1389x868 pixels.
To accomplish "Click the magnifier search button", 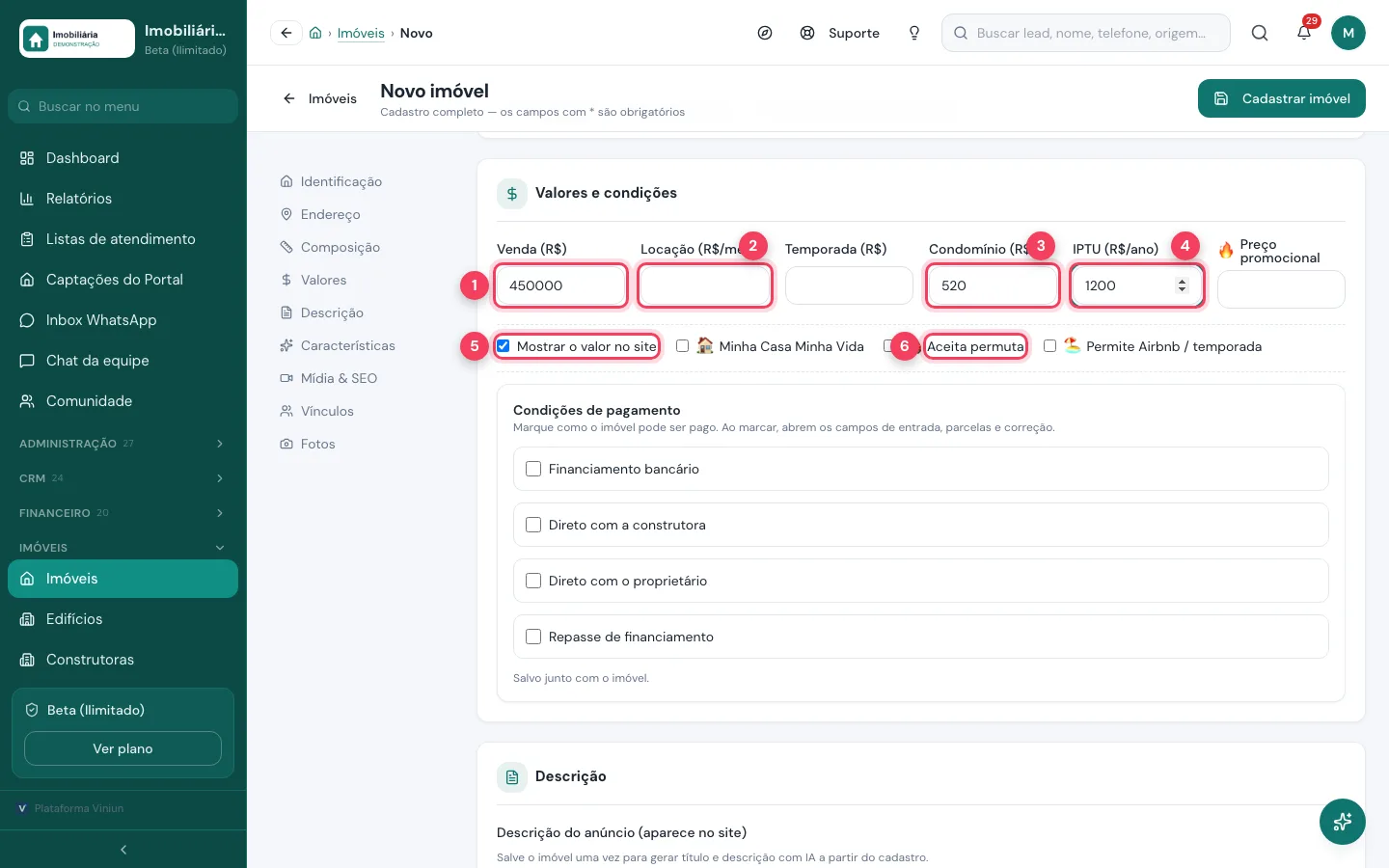I will coord(1260,33).
